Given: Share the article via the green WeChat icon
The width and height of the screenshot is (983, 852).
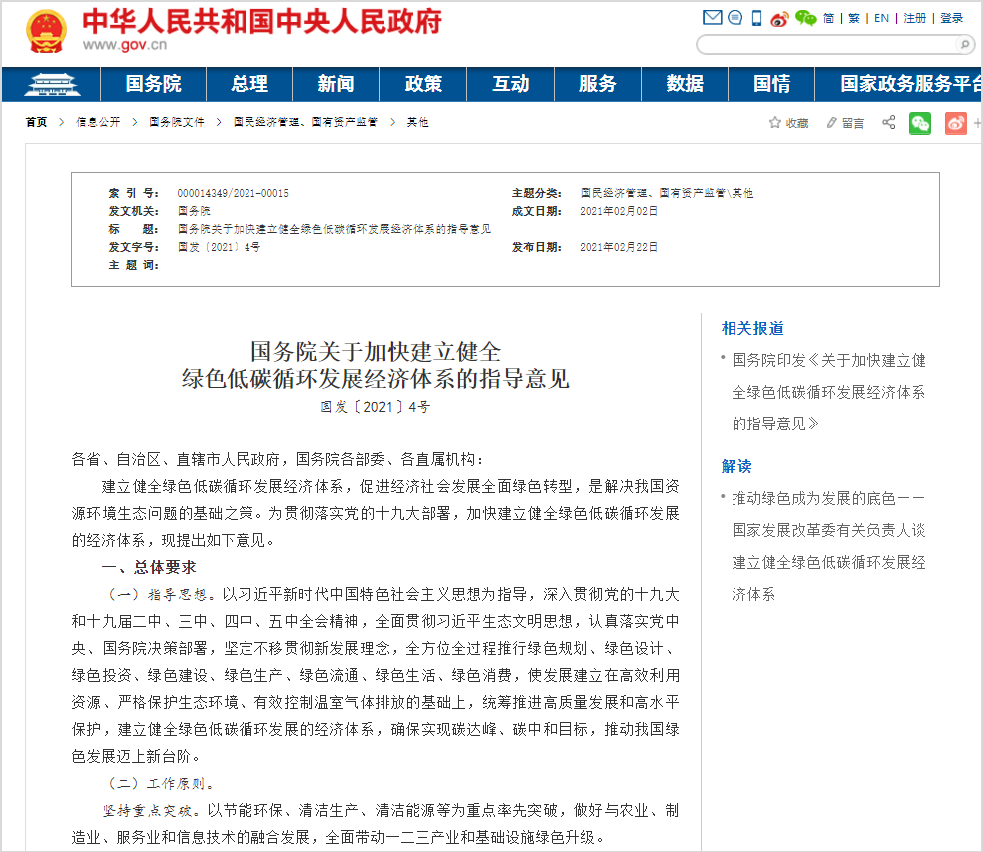Looking at the screenshot, I should [919, 123].
